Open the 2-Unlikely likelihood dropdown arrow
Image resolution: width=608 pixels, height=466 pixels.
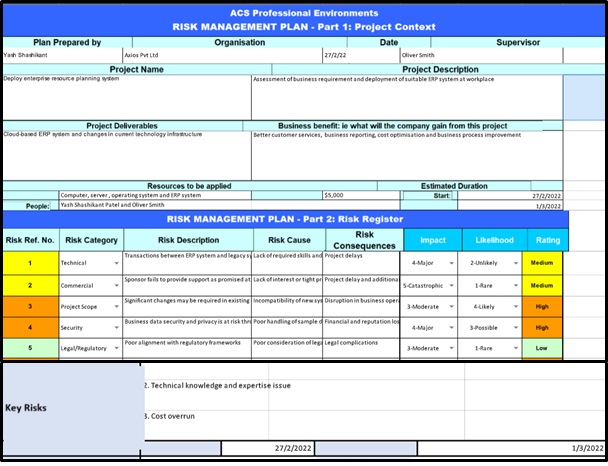pyautogui.click(x=516, y=263)
